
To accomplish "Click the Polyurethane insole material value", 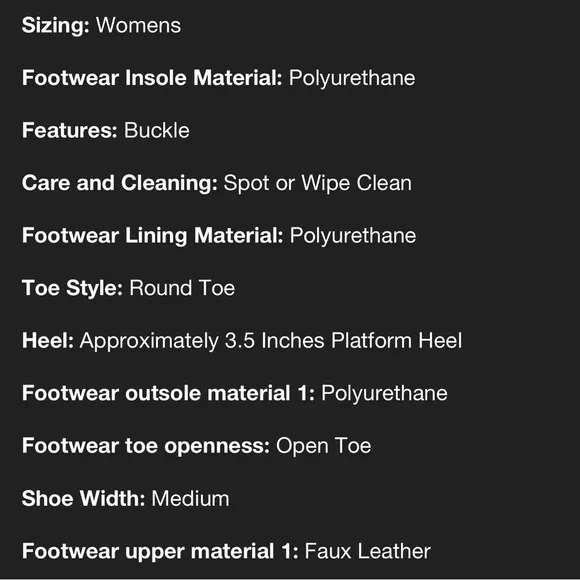I will point(352,78).
